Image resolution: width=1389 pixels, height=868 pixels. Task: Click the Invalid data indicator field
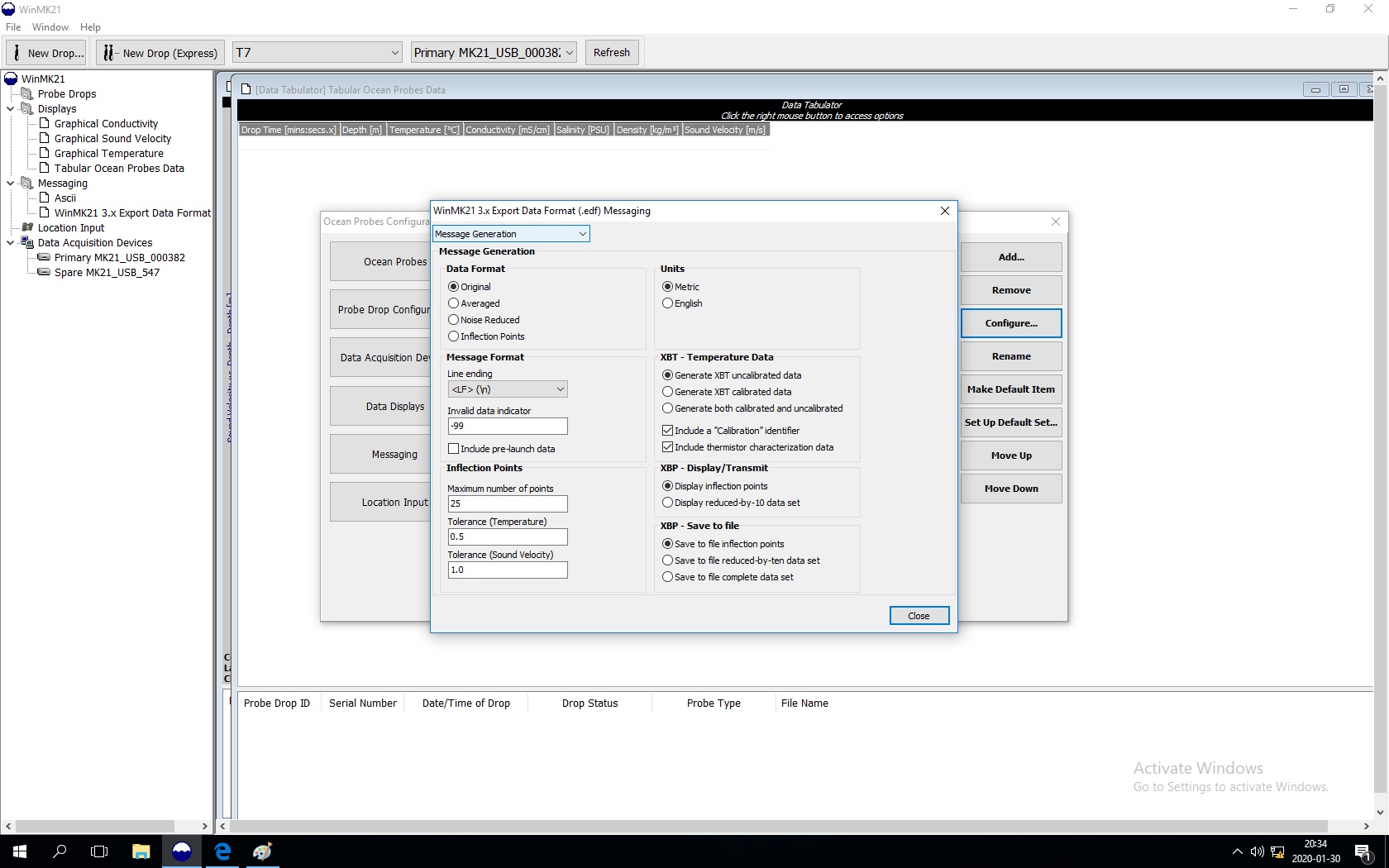(507, 427)
